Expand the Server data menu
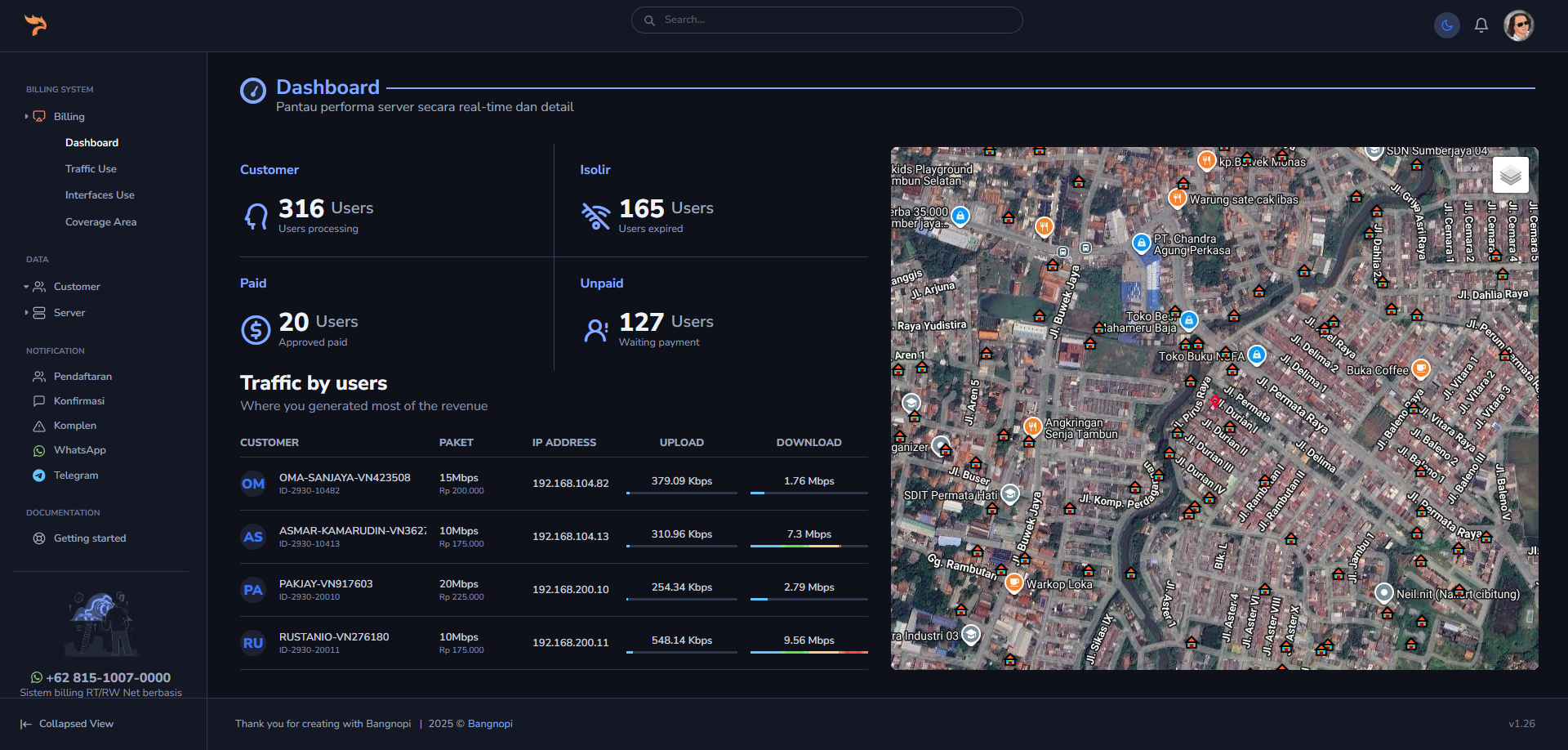1568x750 pixels. click(69, 313)
